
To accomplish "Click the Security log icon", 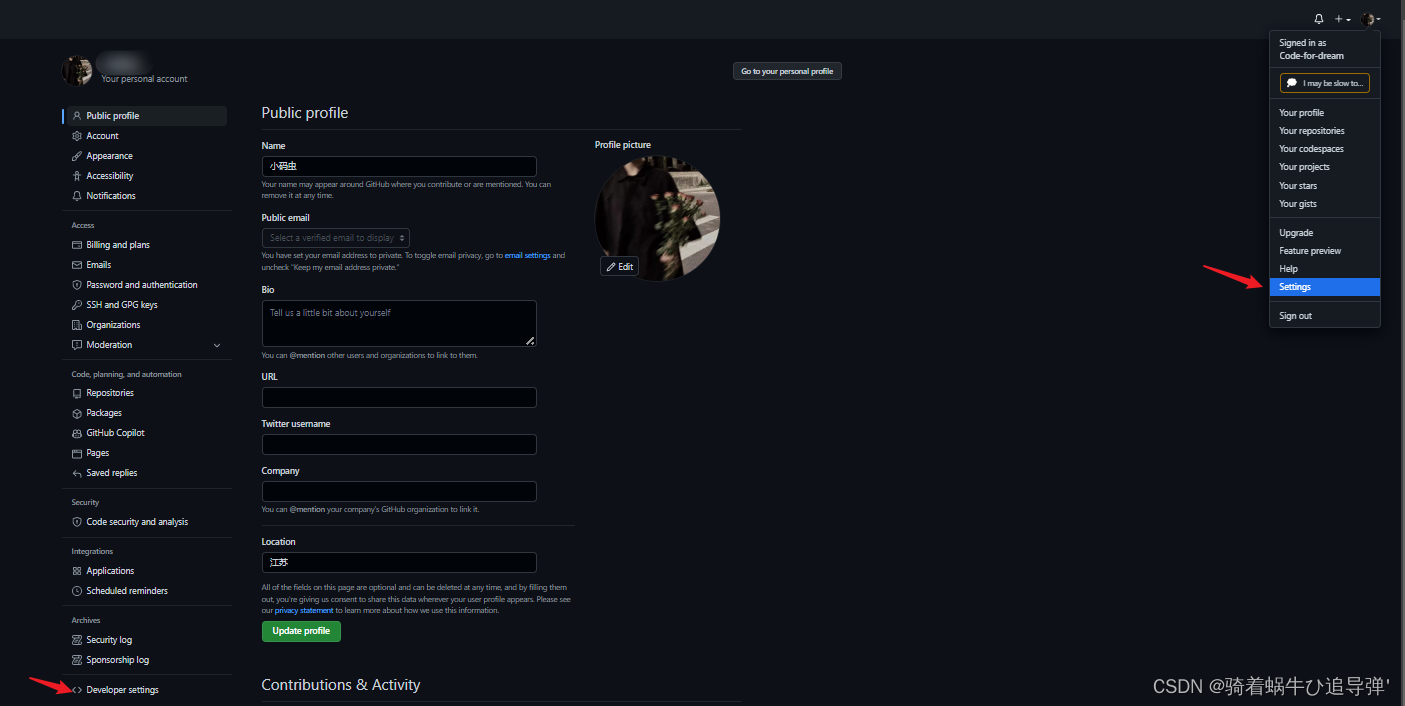I will [x=77, y=640].
